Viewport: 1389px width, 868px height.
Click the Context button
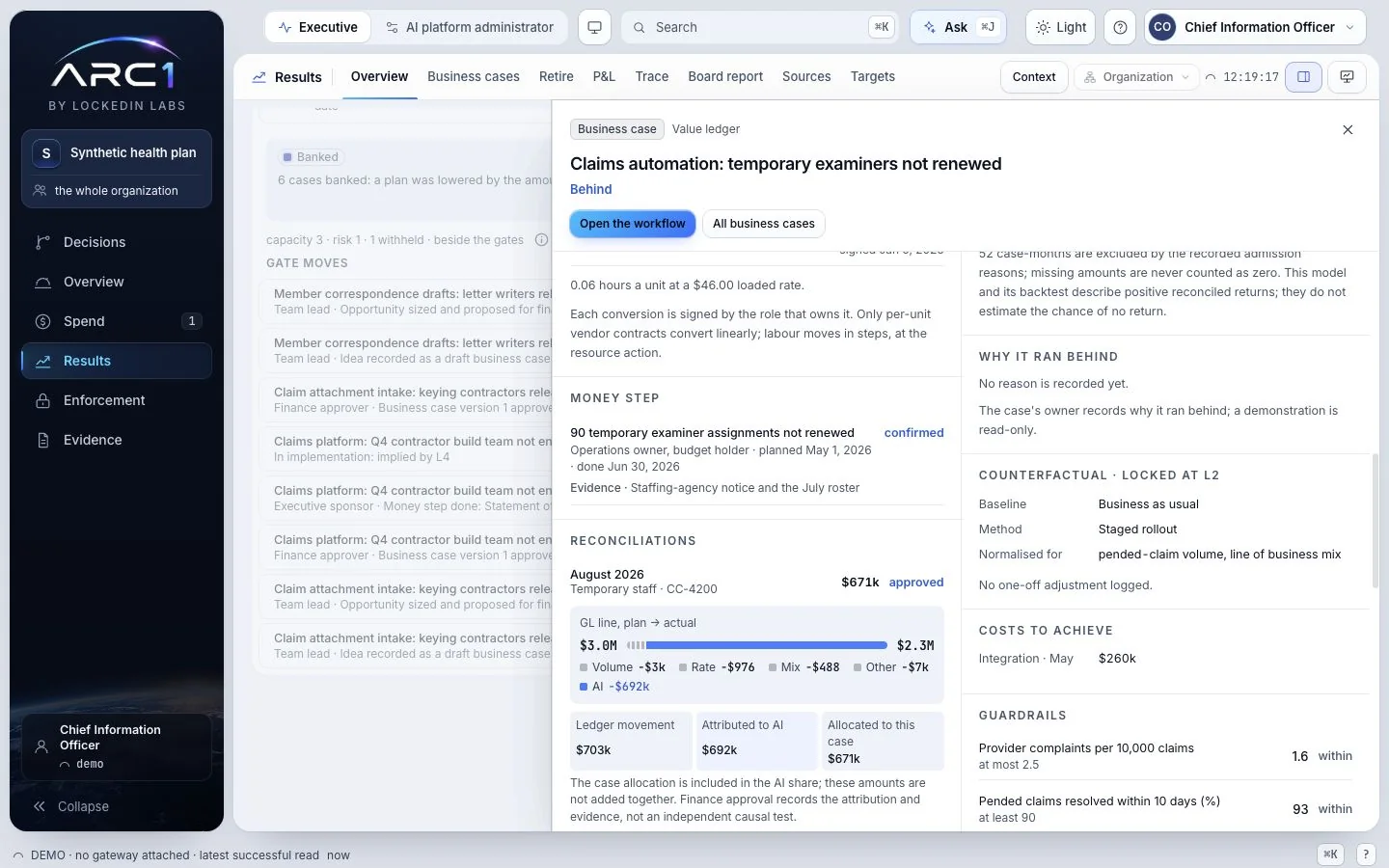(x=1034, y=77)
